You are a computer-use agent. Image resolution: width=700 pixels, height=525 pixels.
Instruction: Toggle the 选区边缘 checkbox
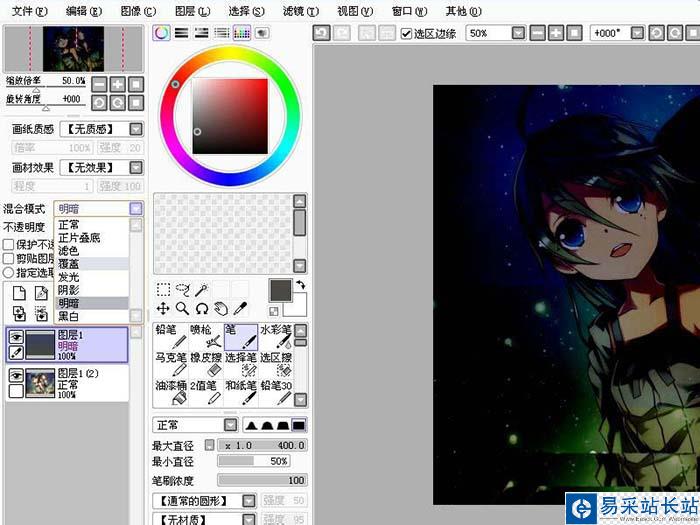406,33
